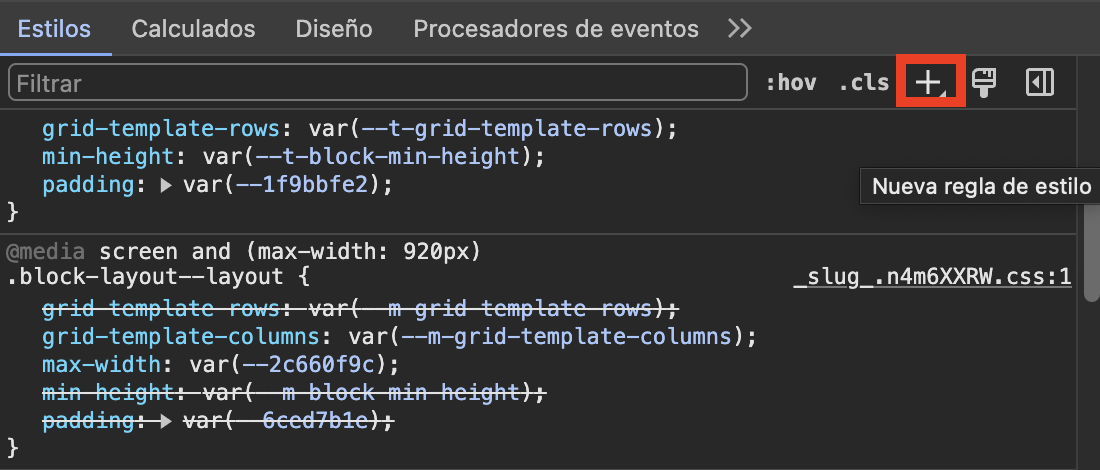Expand the struck-through padding shorthand triangle
The width and height of the screenshot is (1100, 470).
coord(166,421)
